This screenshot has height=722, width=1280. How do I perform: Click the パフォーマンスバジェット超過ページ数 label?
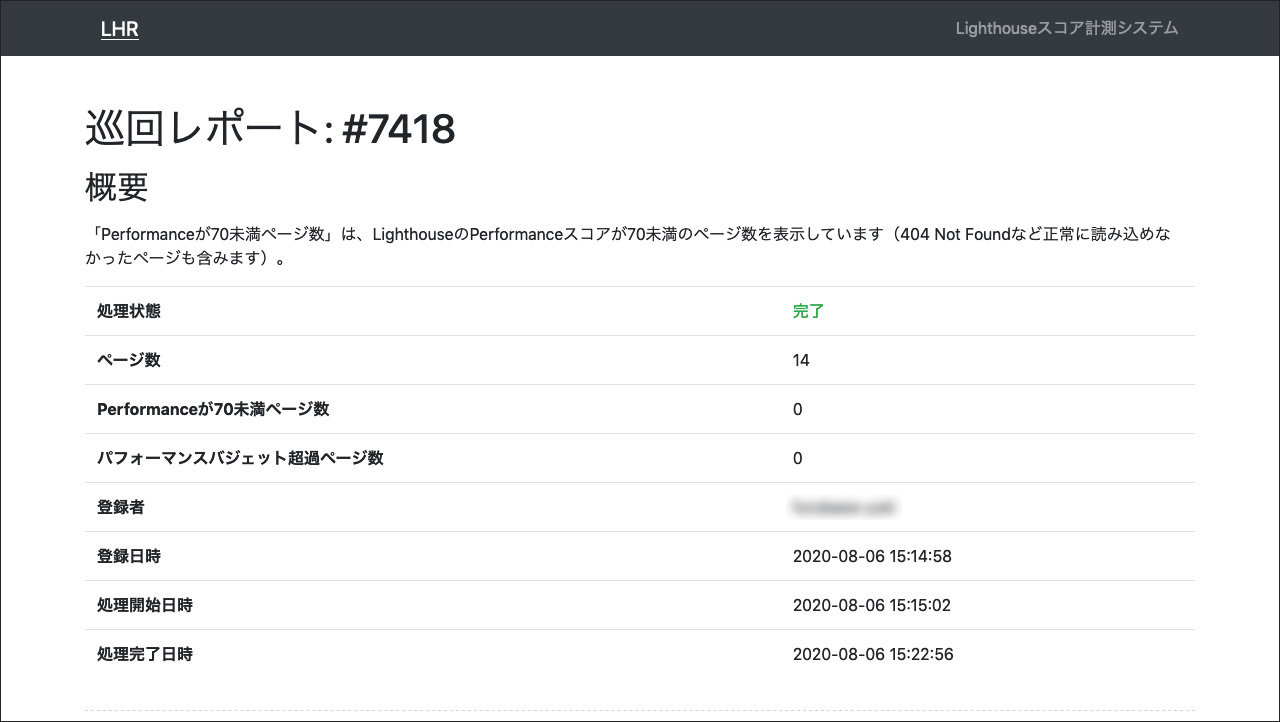[240, 458]
